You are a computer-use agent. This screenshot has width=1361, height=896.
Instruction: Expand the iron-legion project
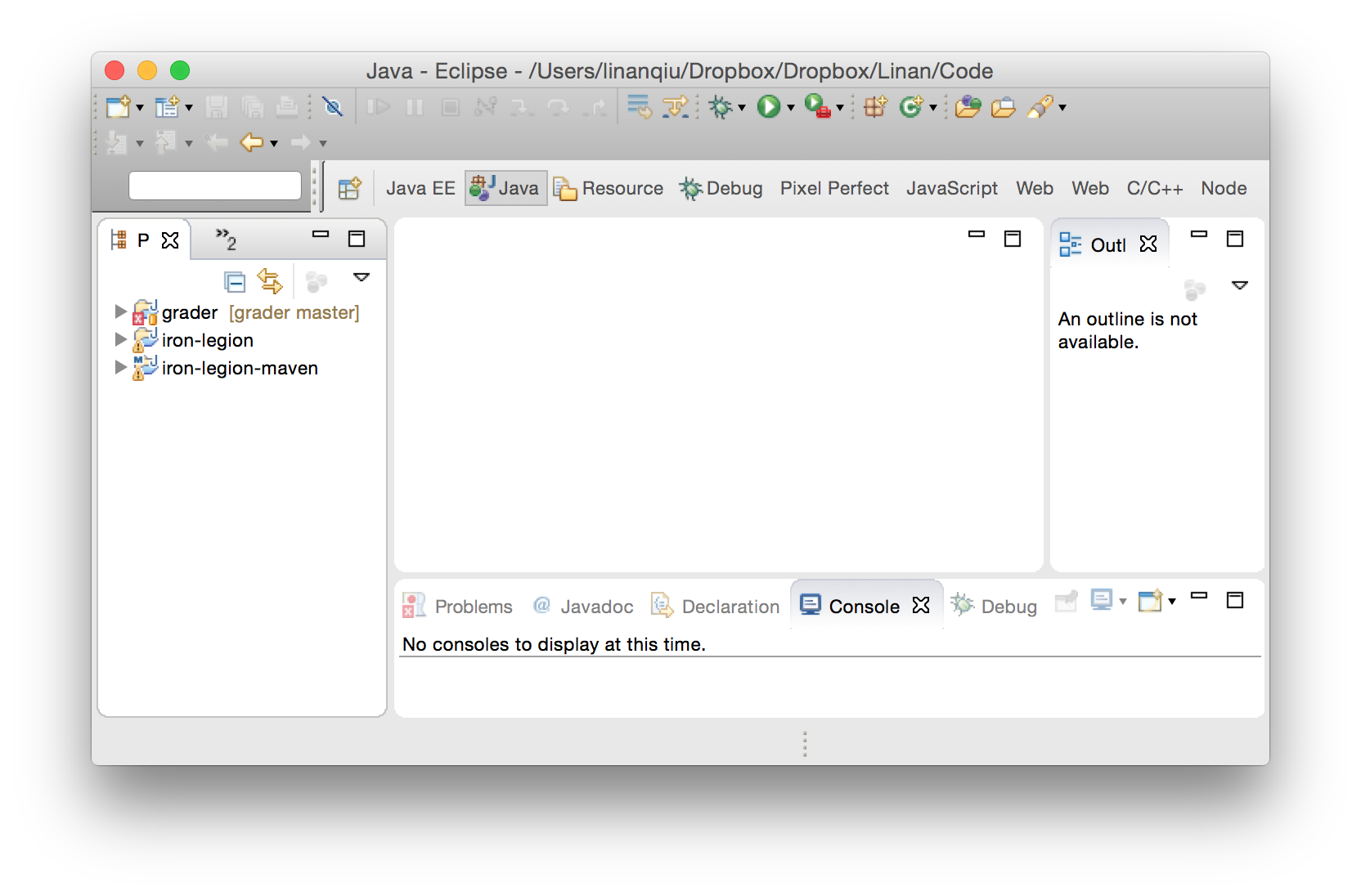[120, 339]
